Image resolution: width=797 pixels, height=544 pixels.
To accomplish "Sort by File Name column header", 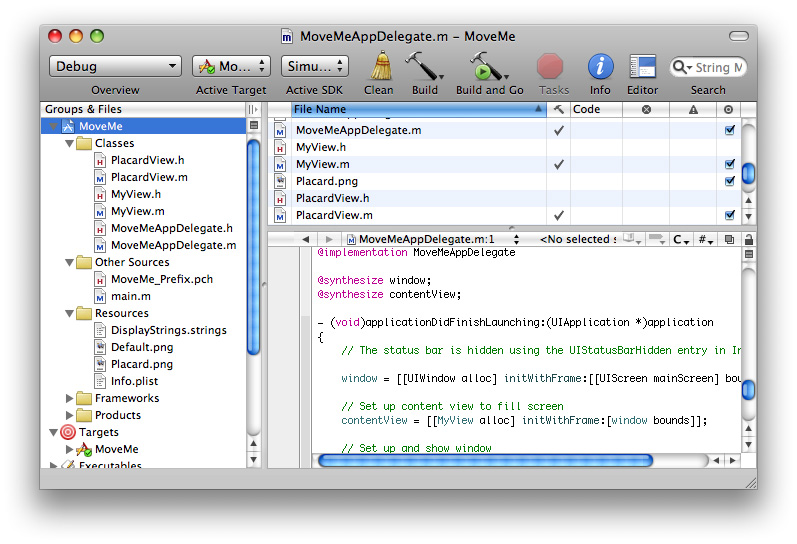I will coord(418,109).
